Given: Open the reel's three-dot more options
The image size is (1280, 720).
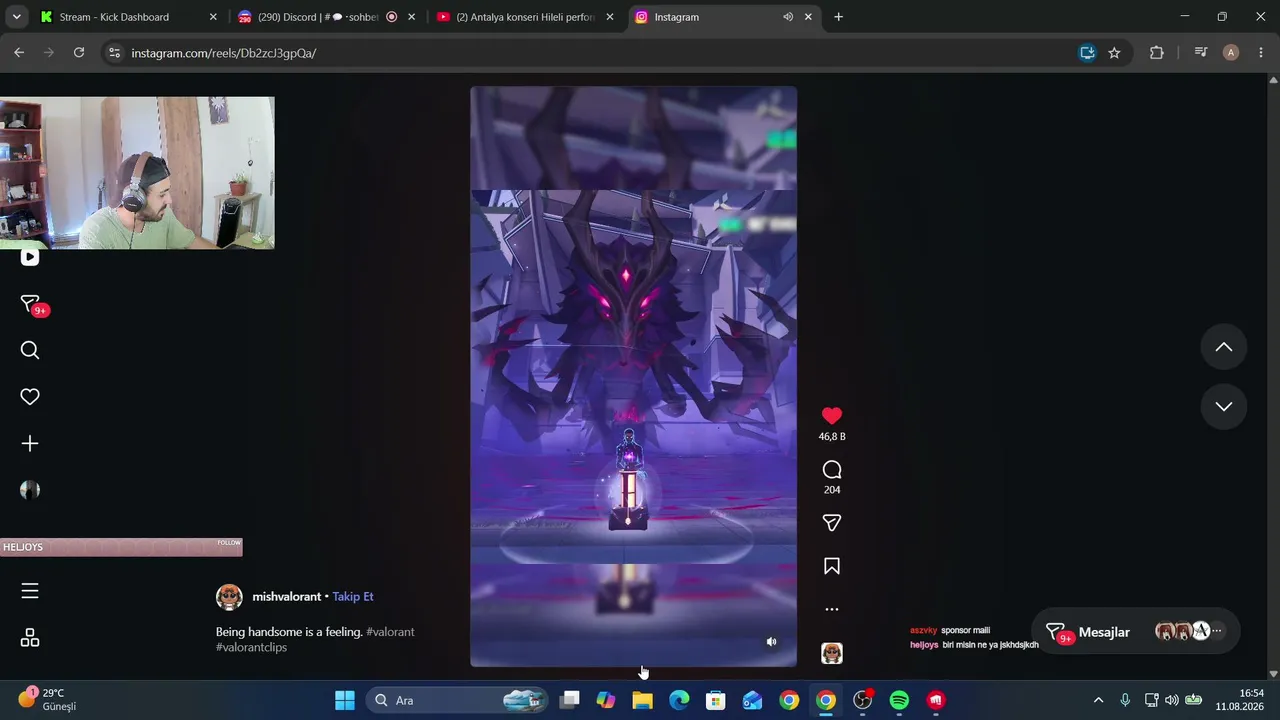Looking at the screenshot, I should (x=831, y=609).
